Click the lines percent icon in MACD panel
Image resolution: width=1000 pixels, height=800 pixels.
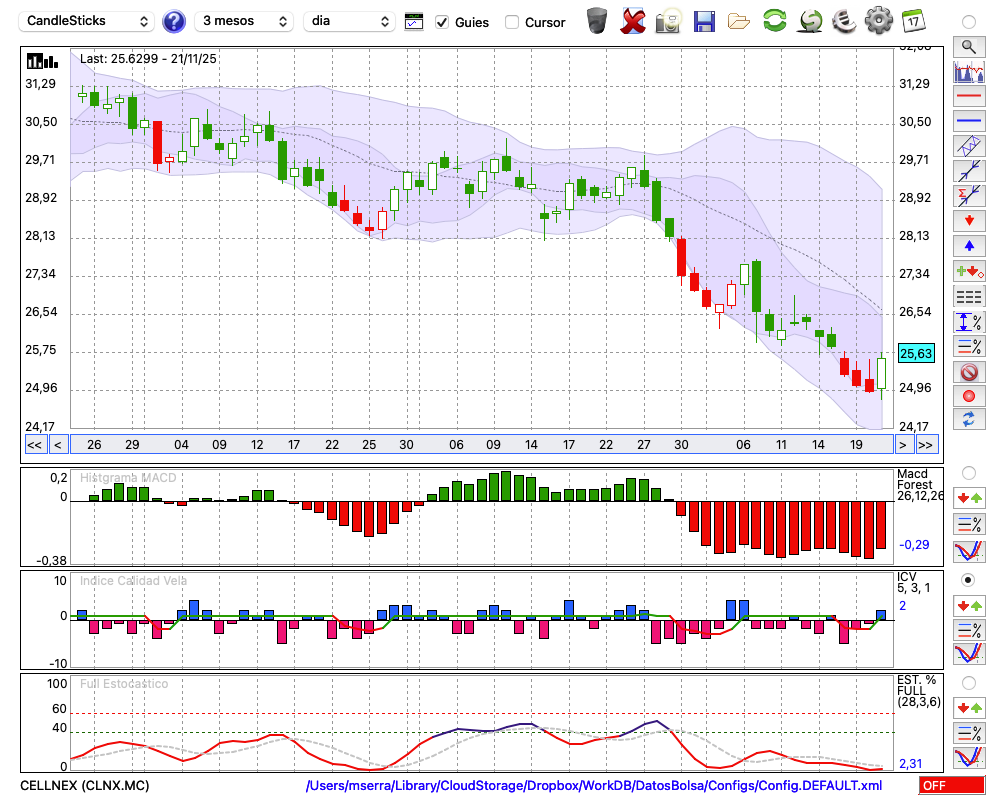tap(969, 524)
